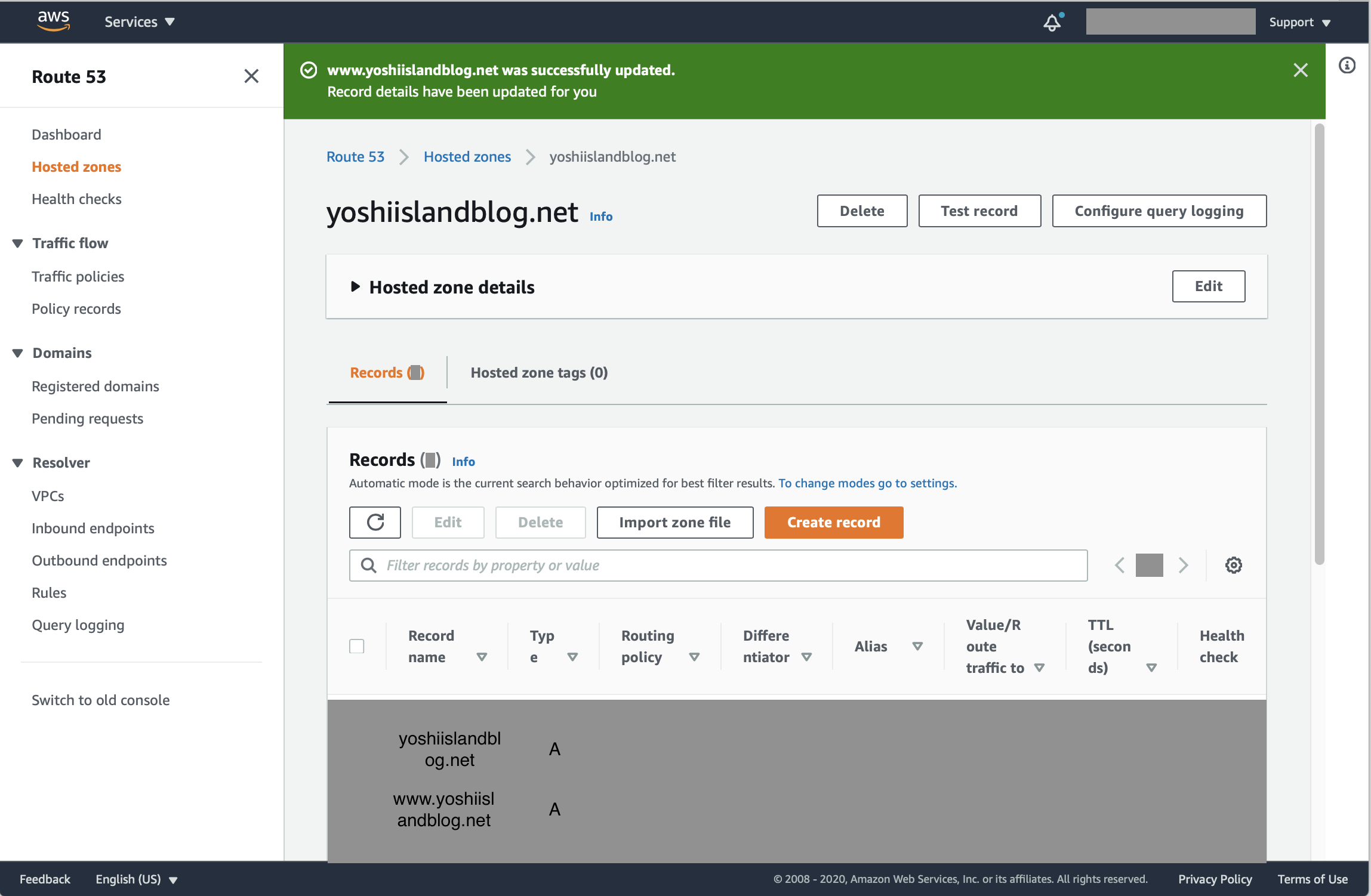Open the English (US) language dropdown
The image size is (1371, 896).
pyautogui.click(x=137, y=879)
